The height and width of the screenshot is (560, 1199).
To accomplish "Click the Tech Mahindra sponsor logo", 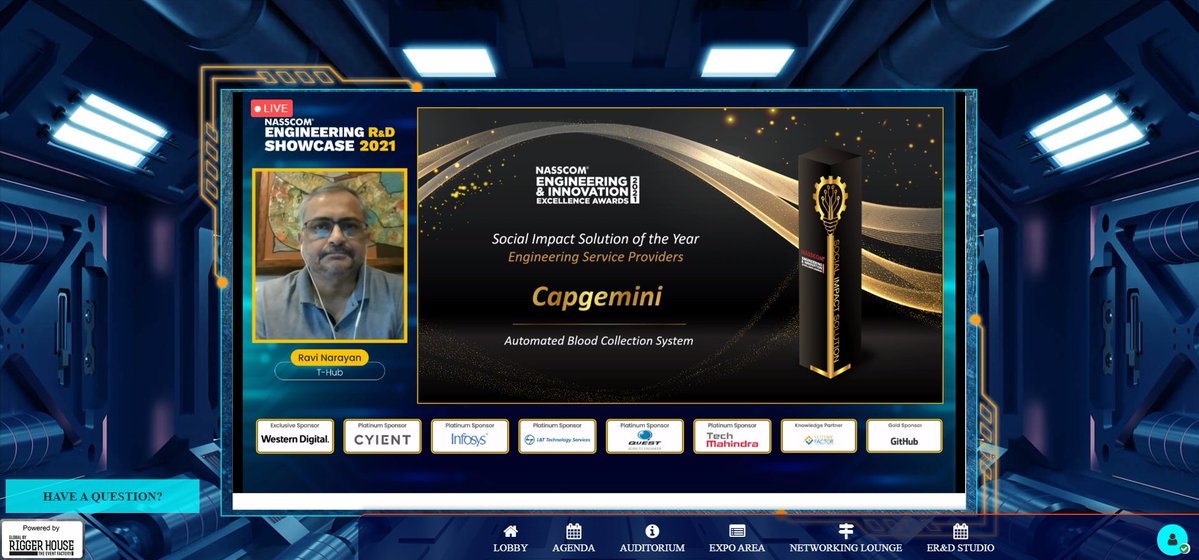I will coord(733,436).
